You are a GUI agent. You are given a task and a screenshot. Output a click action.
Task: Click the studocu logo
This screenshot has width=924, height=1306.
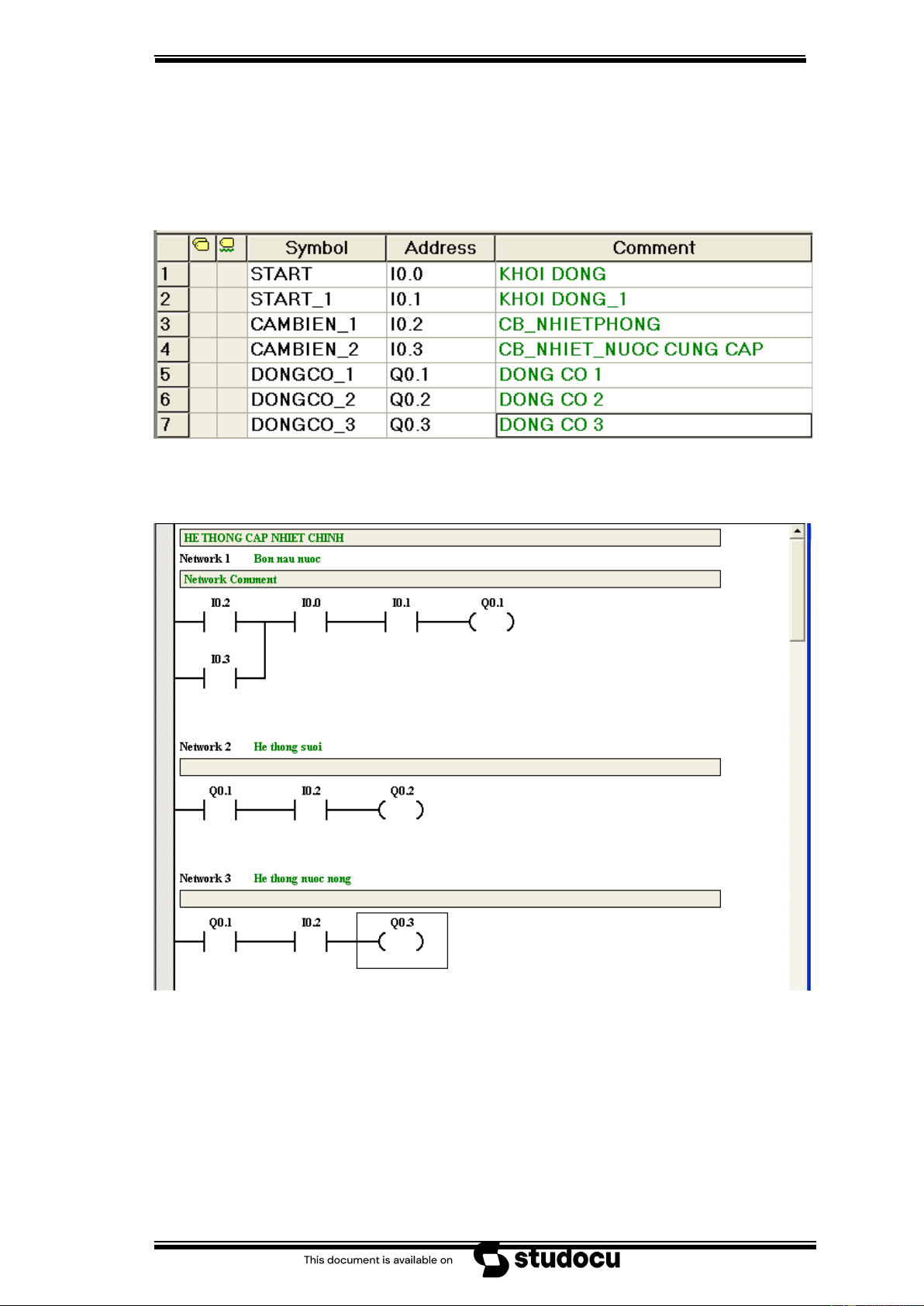(547, 1259)
